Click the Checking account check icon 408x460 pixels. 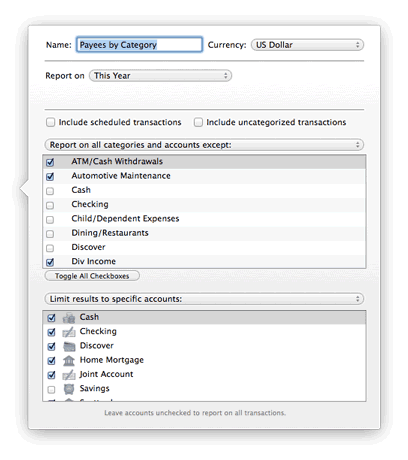[69, 332]
